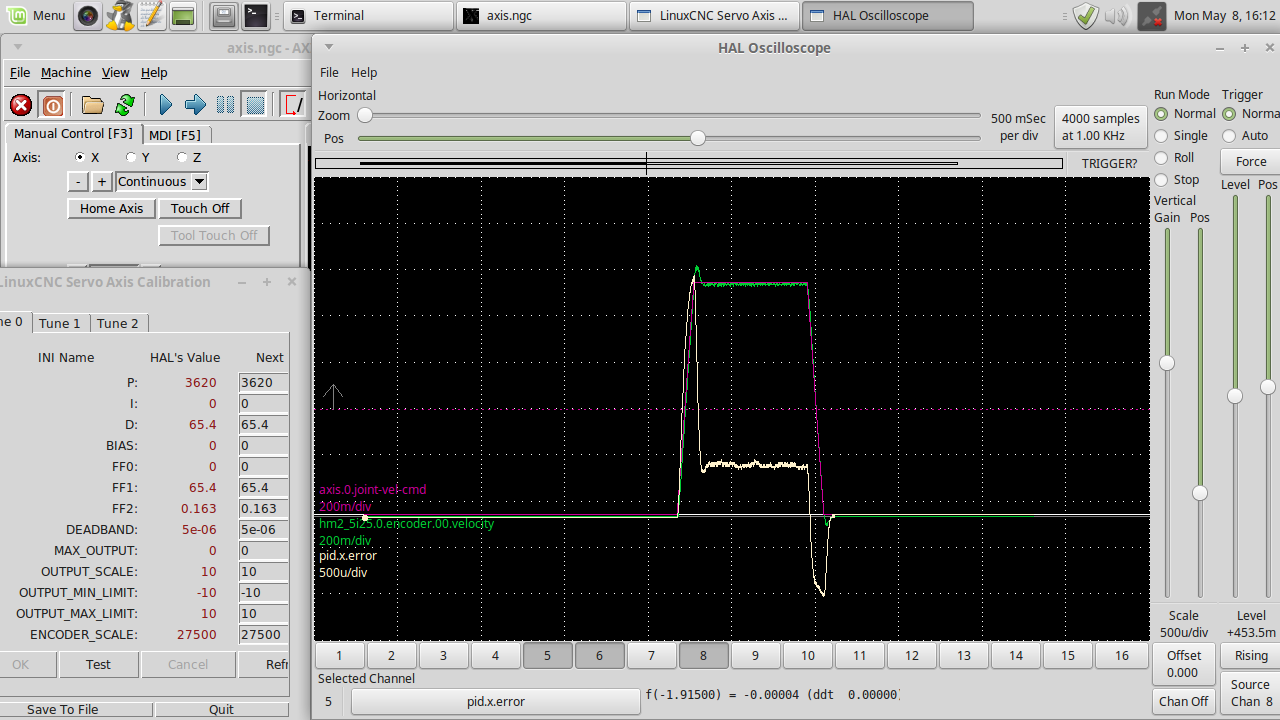The width and height of the screenshot is (1280, 720).
Task: Click the Test button in calibration window
Action: point(98,664)
